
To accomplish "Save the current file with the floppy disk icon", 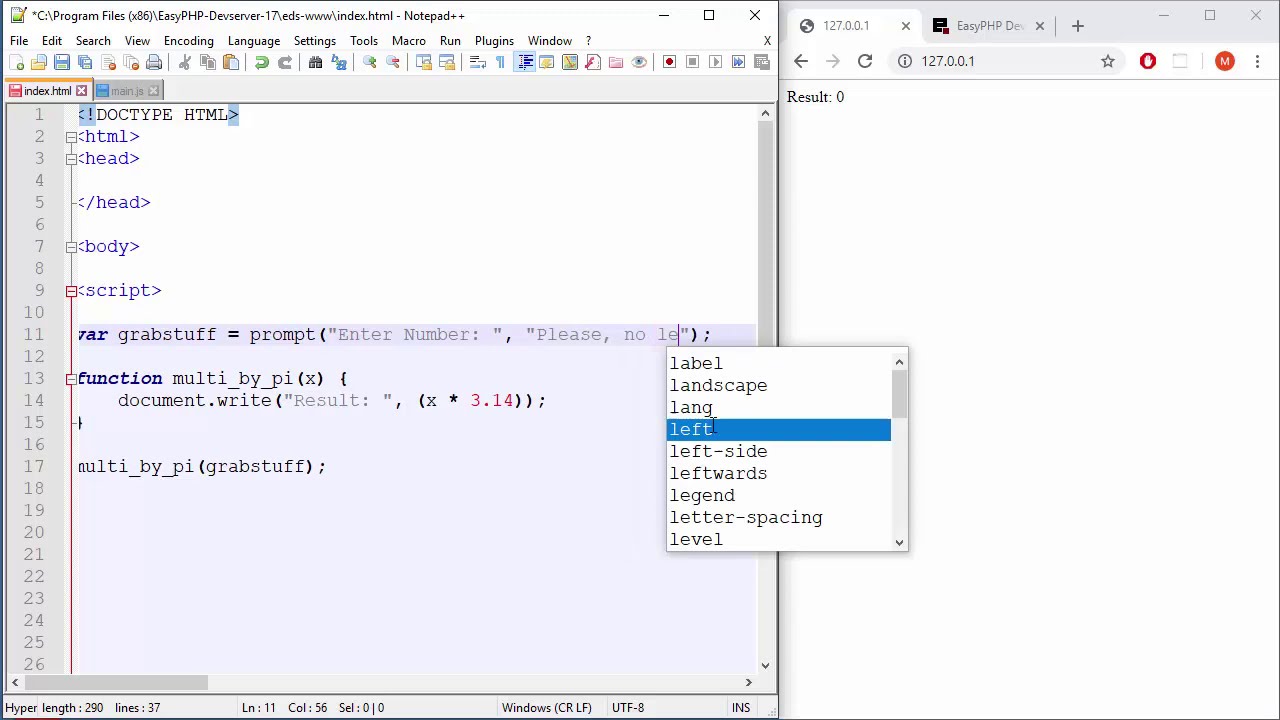I will pos(62,62).
